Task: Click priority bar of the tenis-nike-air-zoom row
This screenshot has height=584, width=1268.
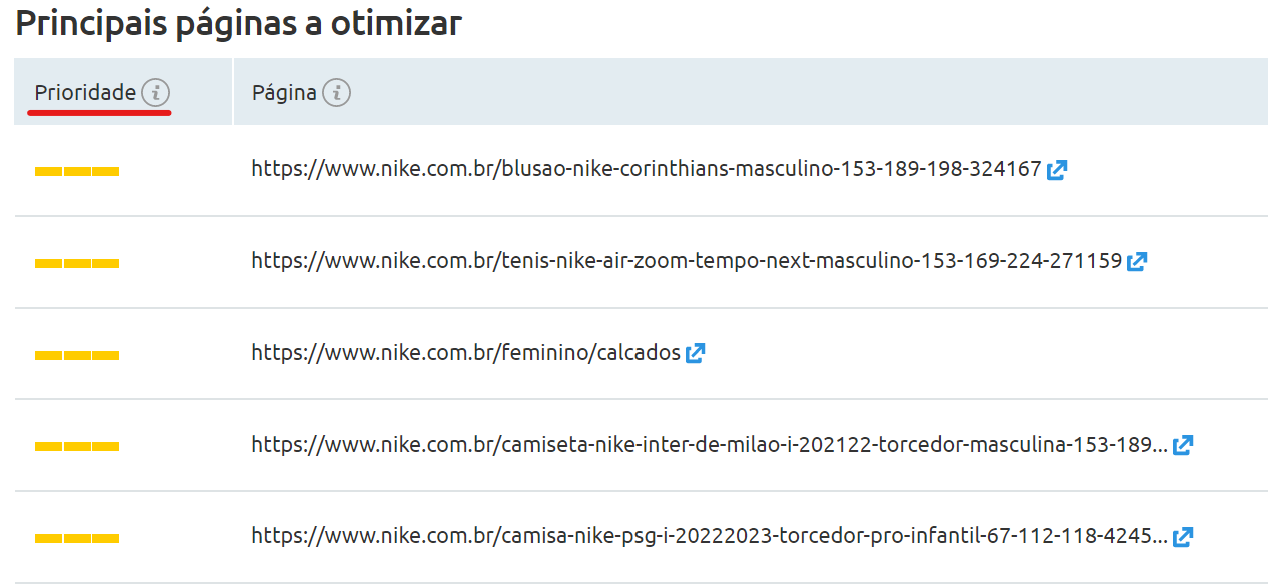Action: [x=77, y=264]
